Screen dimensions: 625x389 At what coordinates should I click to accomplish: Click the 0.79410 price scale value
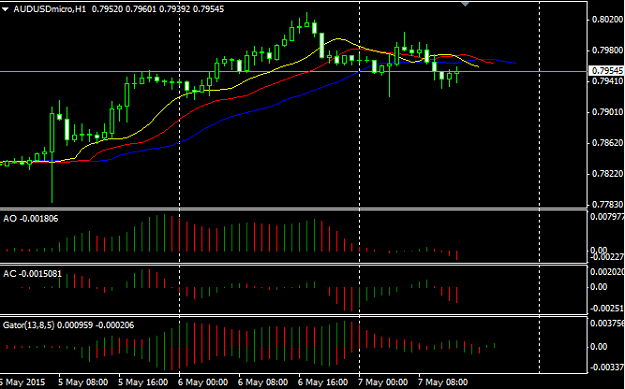click(x=608, y=81)
